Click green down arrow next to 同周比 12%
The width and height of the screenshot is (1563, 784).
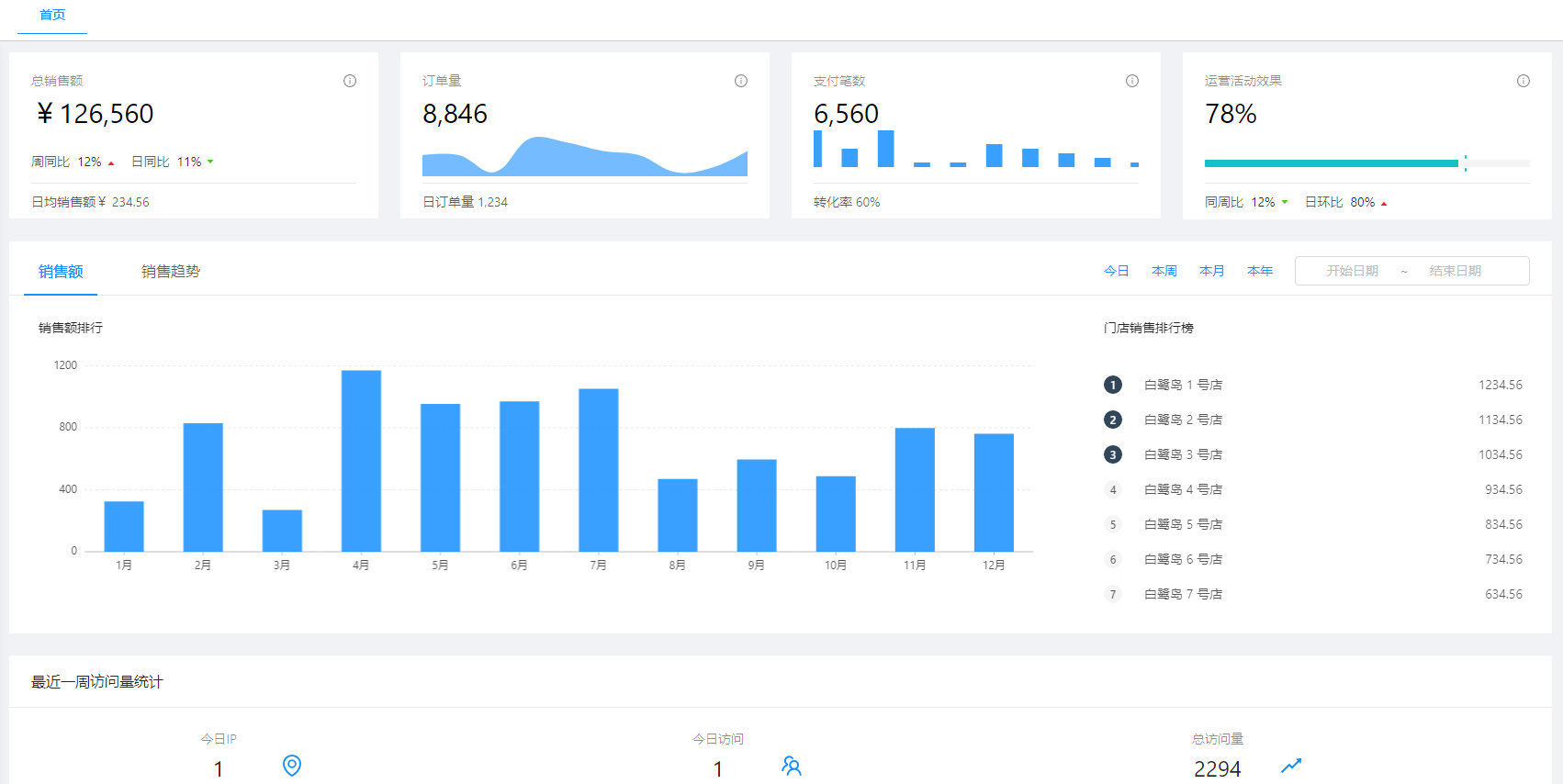click(1285, 202)
